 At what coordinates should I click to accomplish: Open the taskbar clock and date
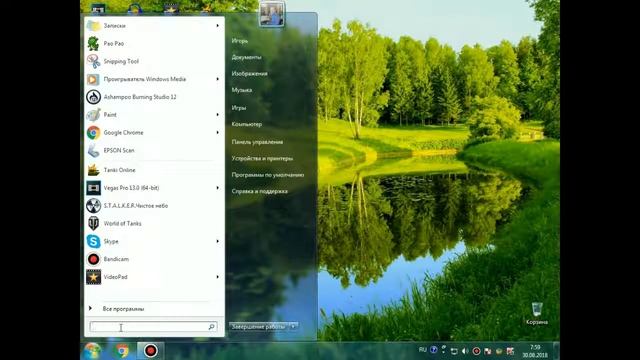click(x=535, y=351)
